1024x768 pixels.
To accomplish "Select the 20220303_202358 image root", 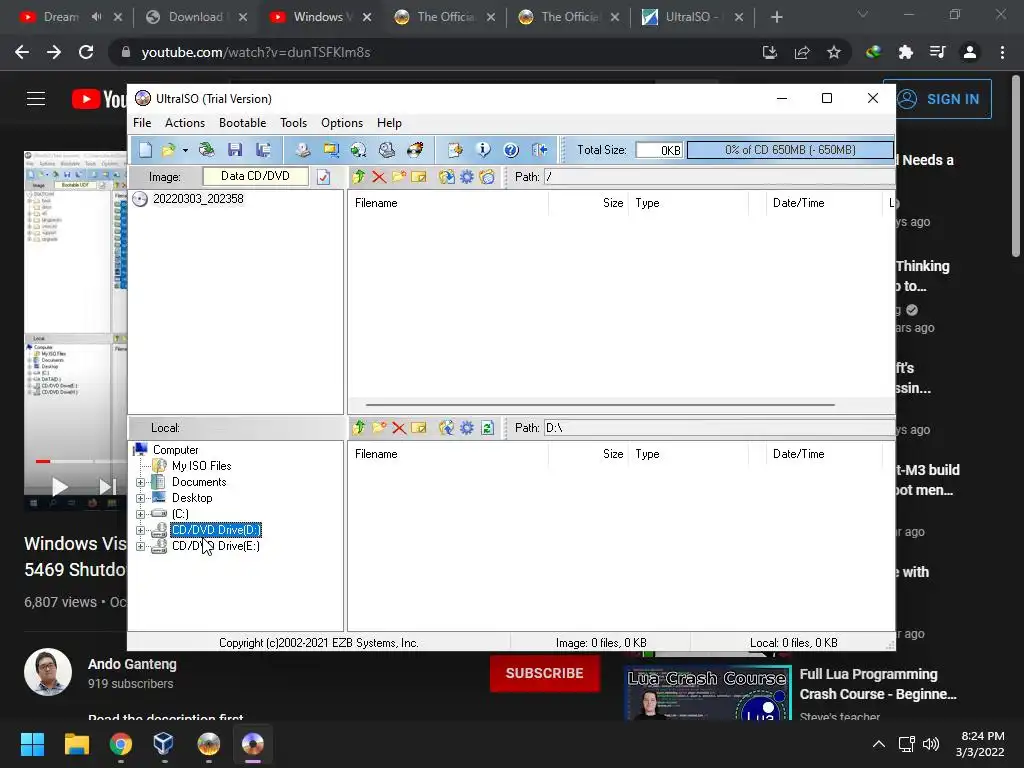I will [198, 199].
